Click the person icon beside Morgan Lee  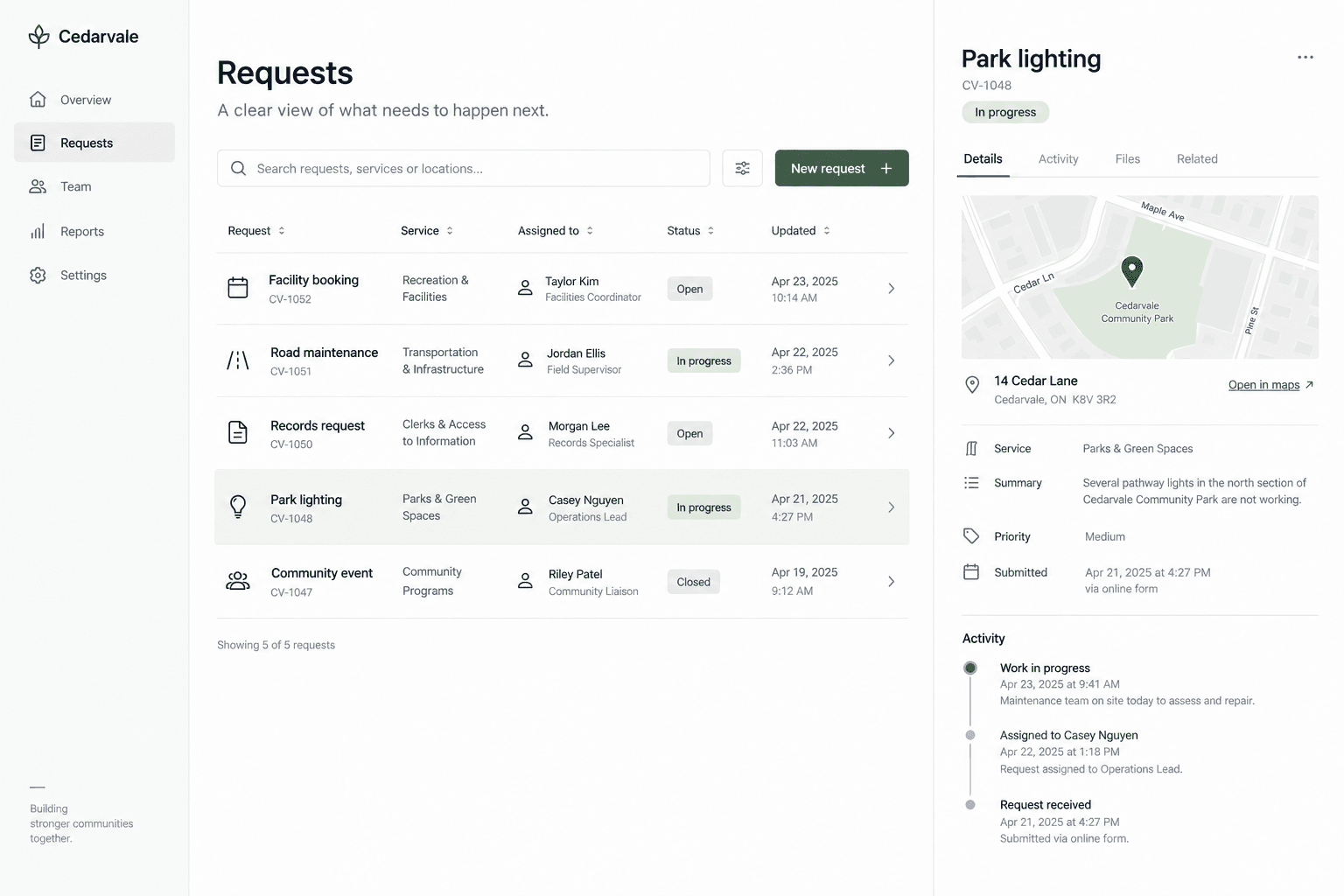point(525,432)
